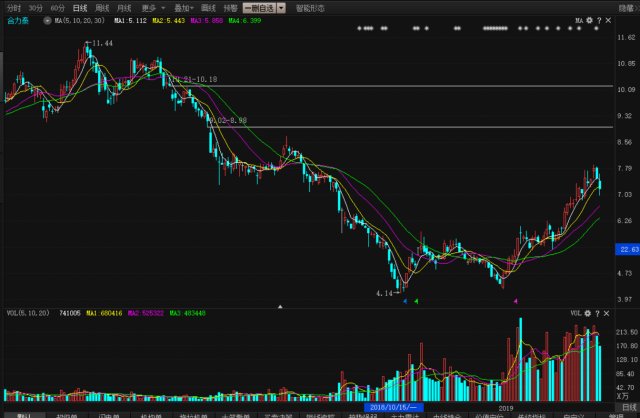The image size is (640, 418).
Task: Switch to 周线 weekly chart period
Action: coord(102,7)
